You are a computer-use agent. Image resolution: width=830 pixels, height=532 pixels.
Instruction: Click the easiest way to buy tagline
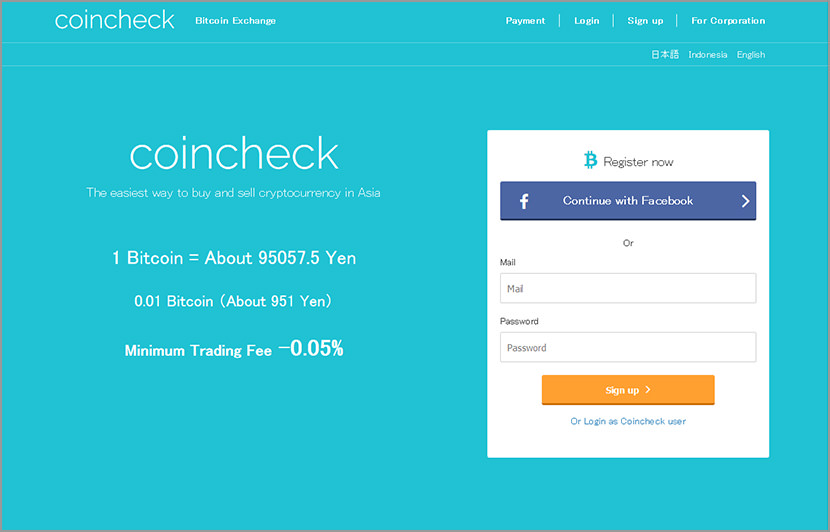click(233, 193)
